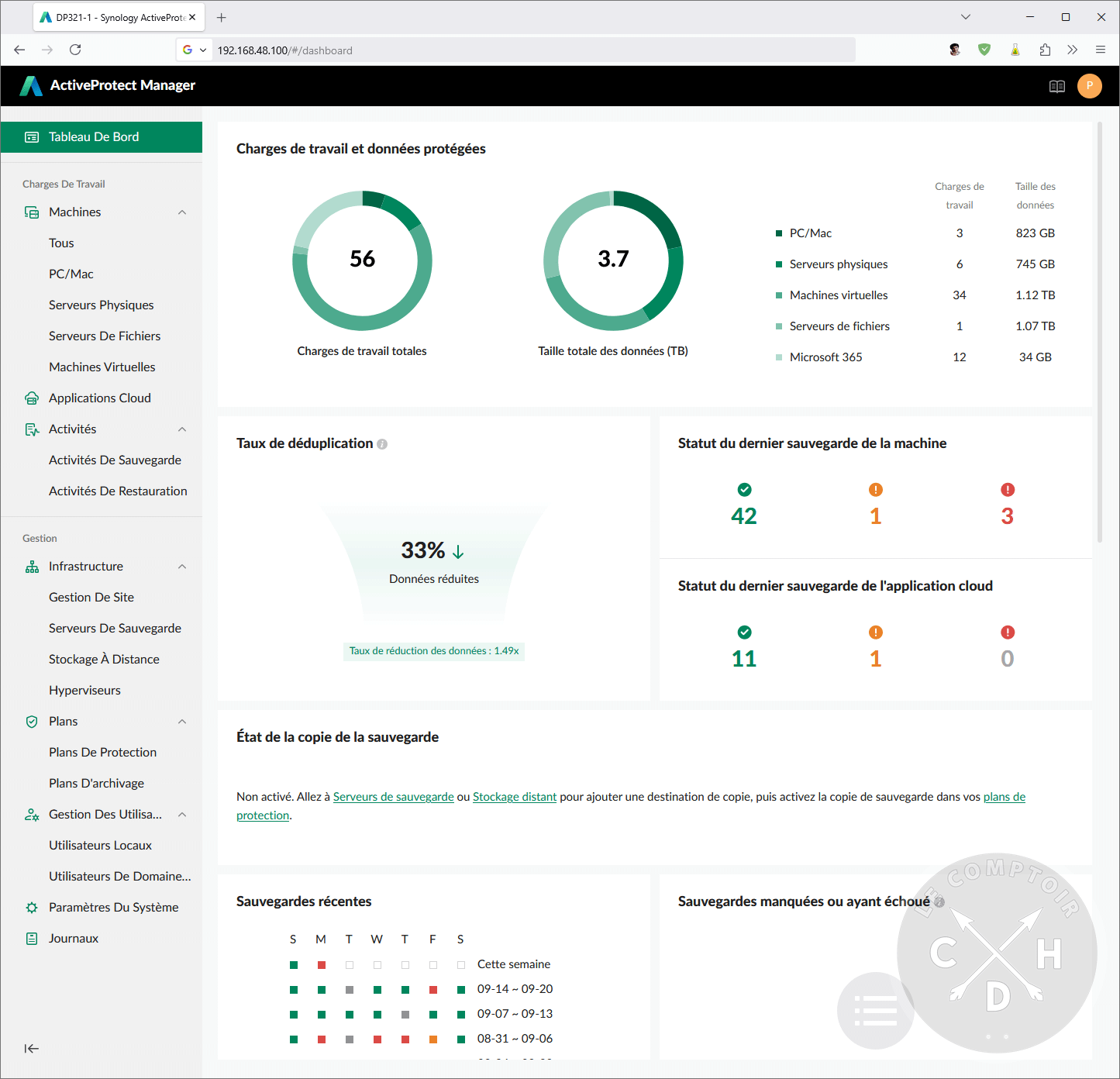Open the plans de protection link
The height and width of the screenshot is (1079, 1120).
click(x=1005, y=796)
